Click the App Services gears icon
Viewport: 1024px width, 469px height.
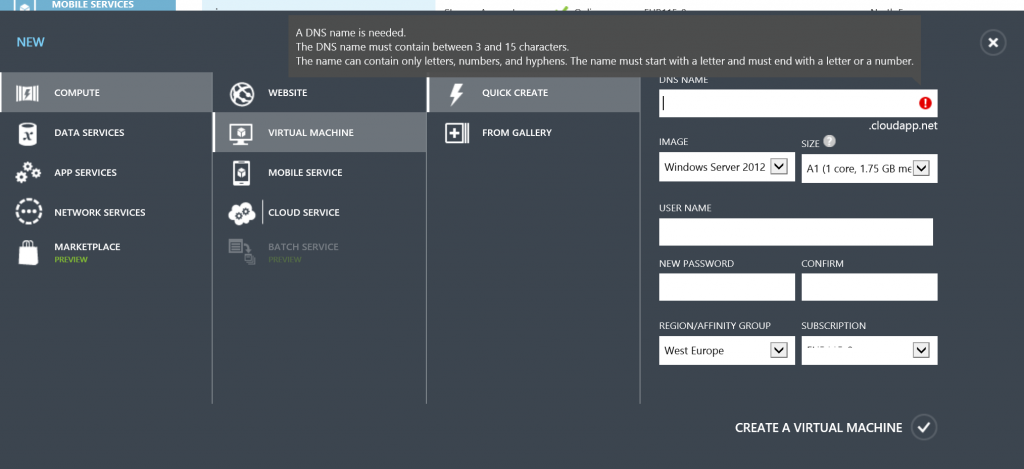coord(27,172)
